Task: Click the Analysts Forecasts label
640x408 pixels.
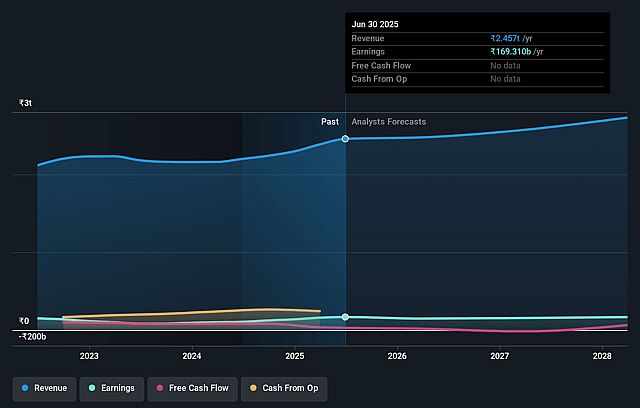Action: tap(389, 122)
